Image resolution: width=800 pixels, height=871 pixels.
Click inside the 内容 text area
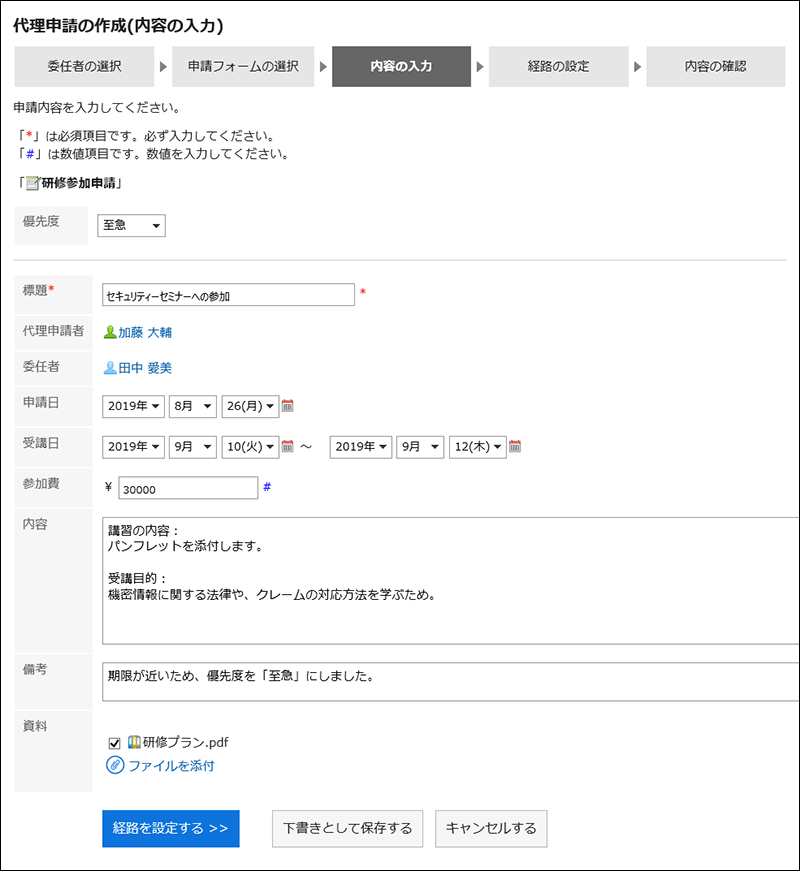(451, 580)
